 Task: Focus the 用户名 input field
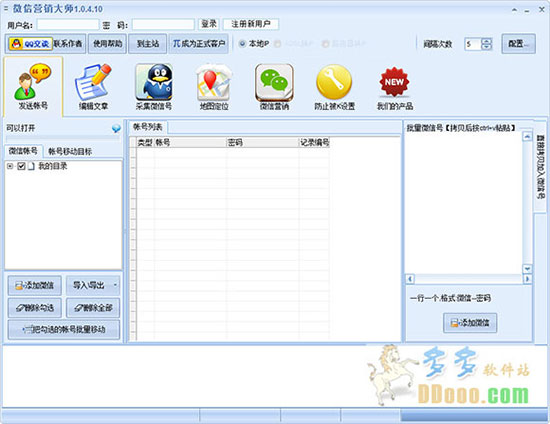(x=68, y=25)
